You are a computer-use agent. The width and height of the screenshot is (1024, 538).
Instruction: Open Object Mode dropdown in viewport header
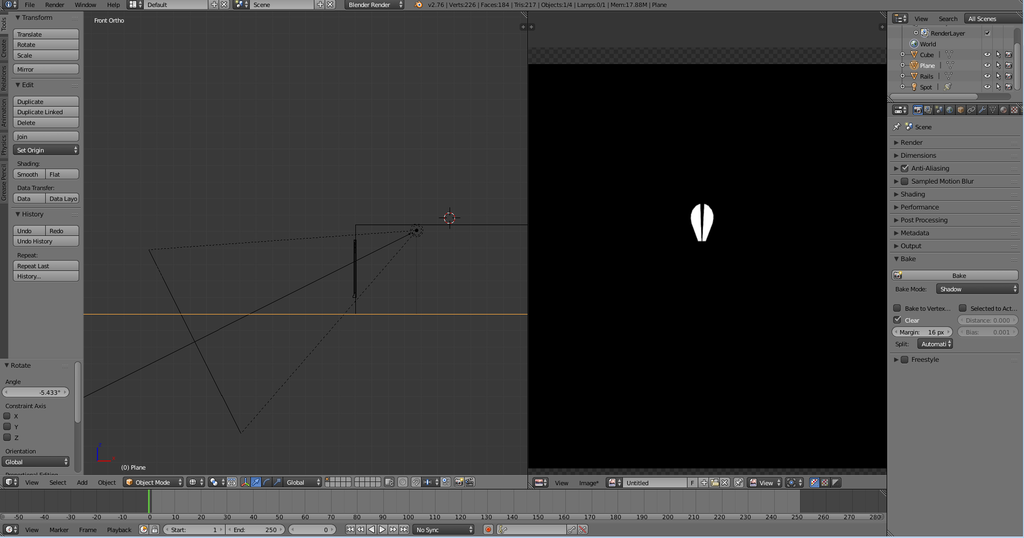[155, 483]
